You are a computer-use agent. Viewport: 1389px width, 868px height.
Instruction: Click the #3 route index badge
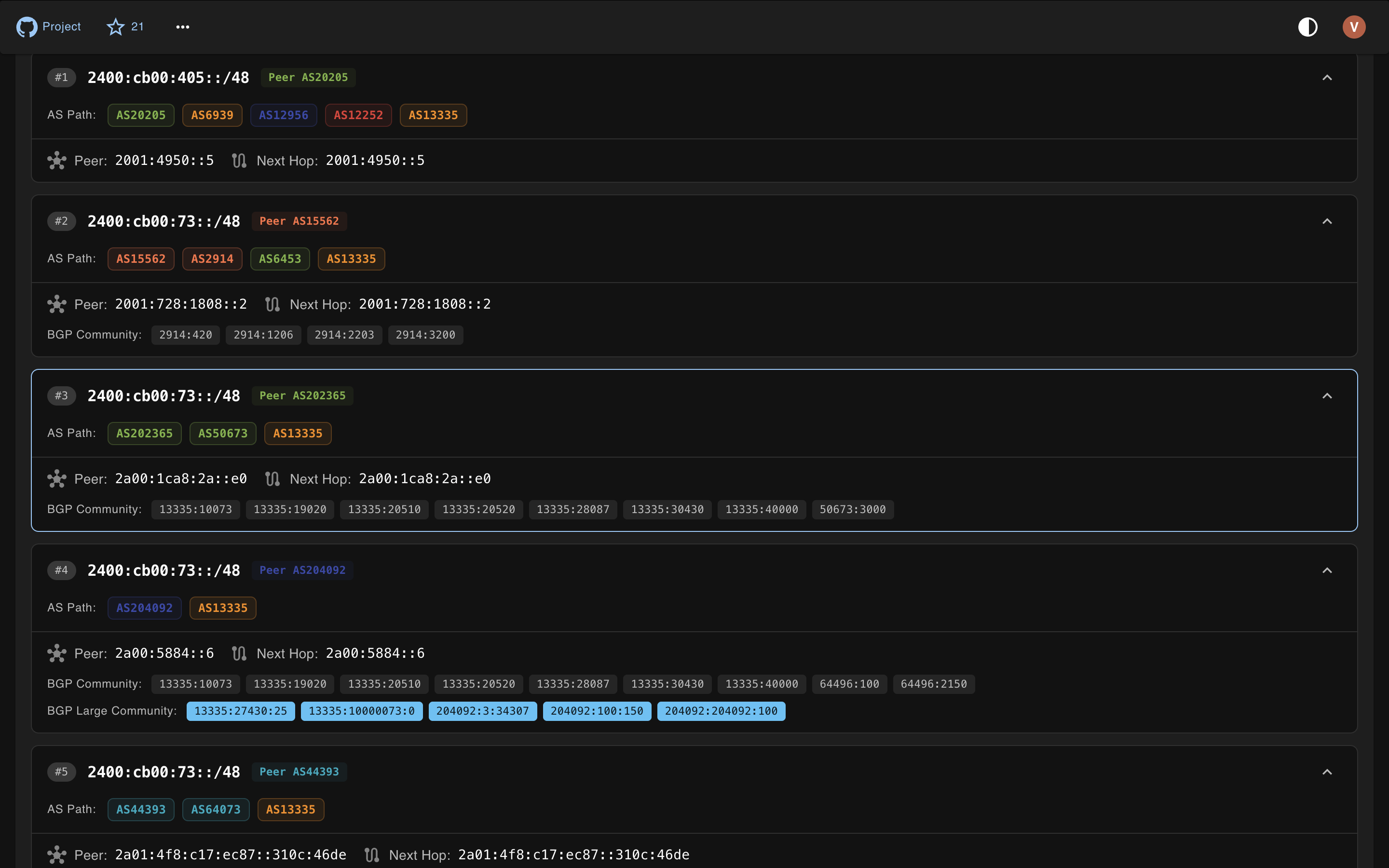click(x=61, y=395)
